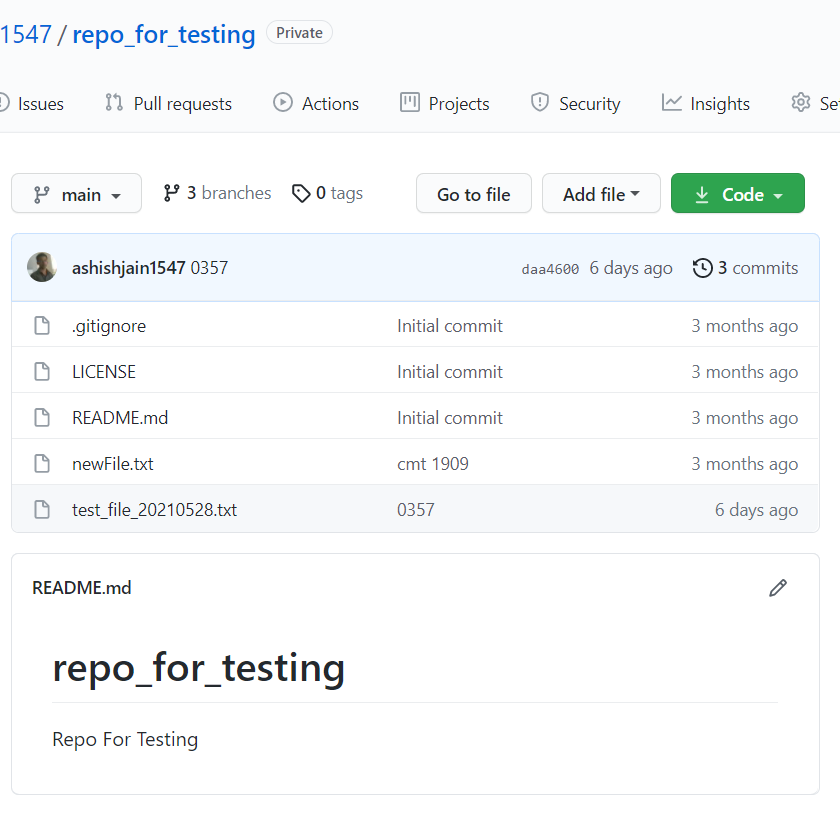Open Actions via its icon
Viewport: 840px width, 830px height.
coord(282,103)
